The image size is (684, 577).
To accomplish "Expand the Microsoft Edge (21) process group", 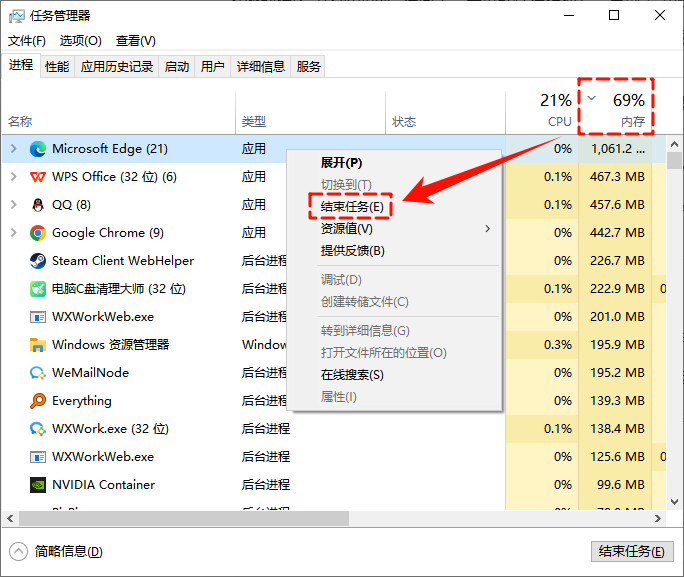I will (x=14, y=149).
